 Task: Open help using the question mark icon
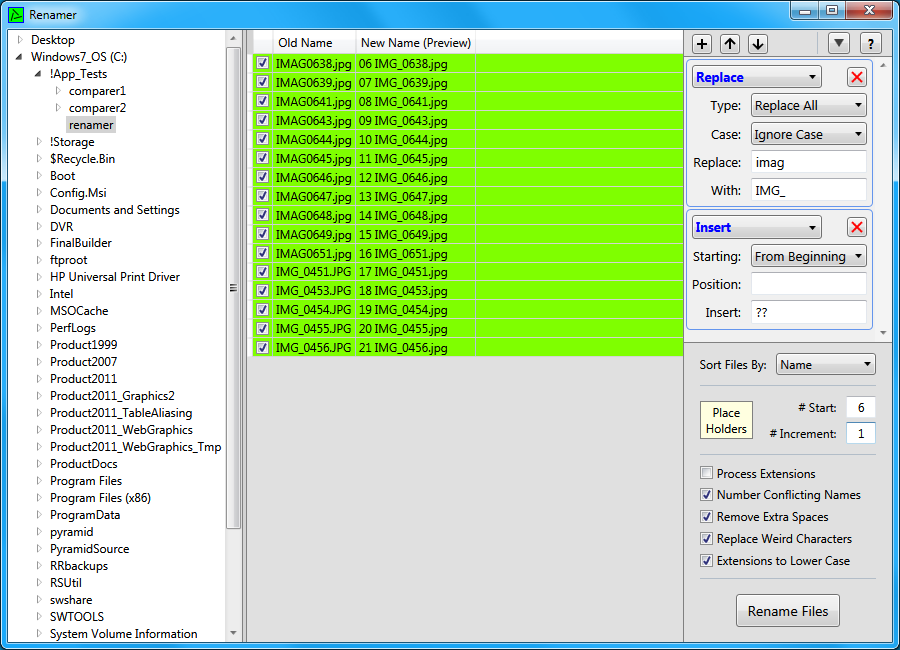870,43
